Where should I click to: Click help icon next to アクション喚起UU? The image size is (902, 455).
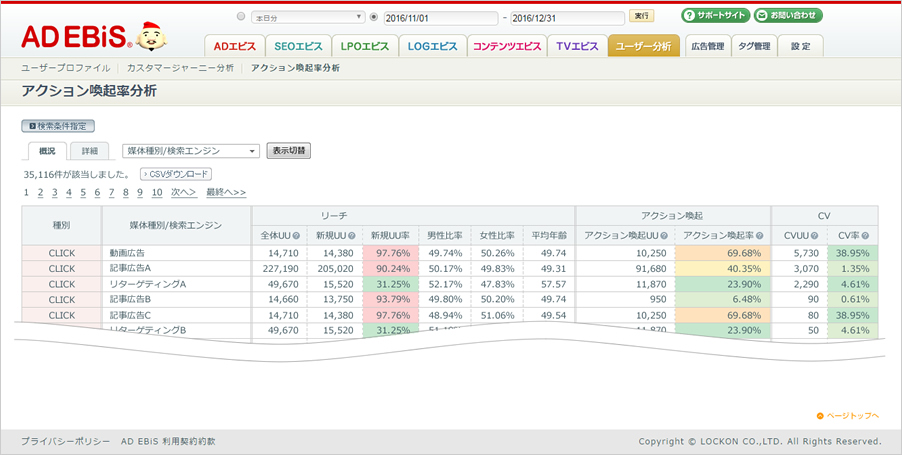tap(662, 235)
